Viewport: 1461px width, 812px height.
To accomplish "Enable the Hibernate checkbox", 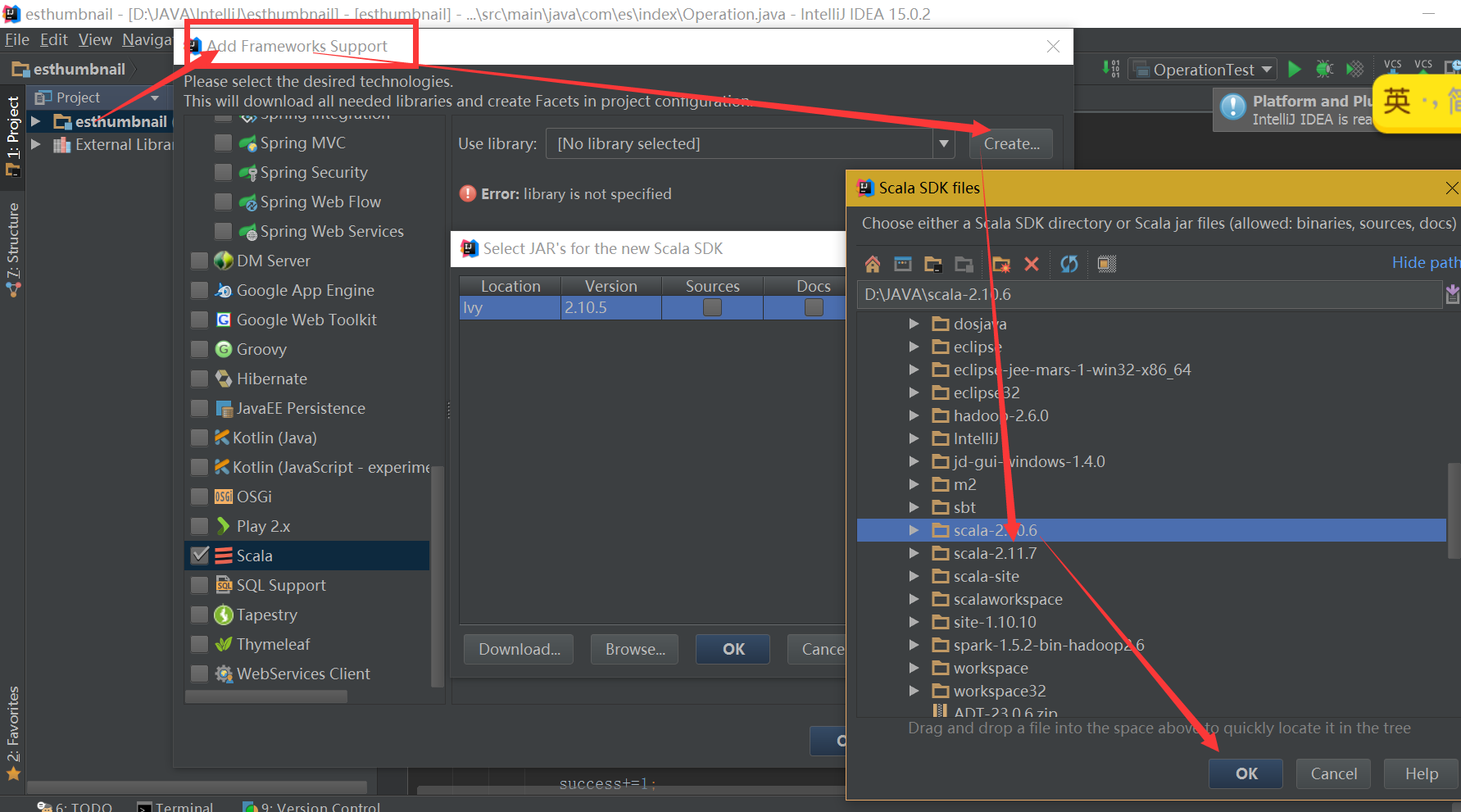I will [x=199, y=379].
